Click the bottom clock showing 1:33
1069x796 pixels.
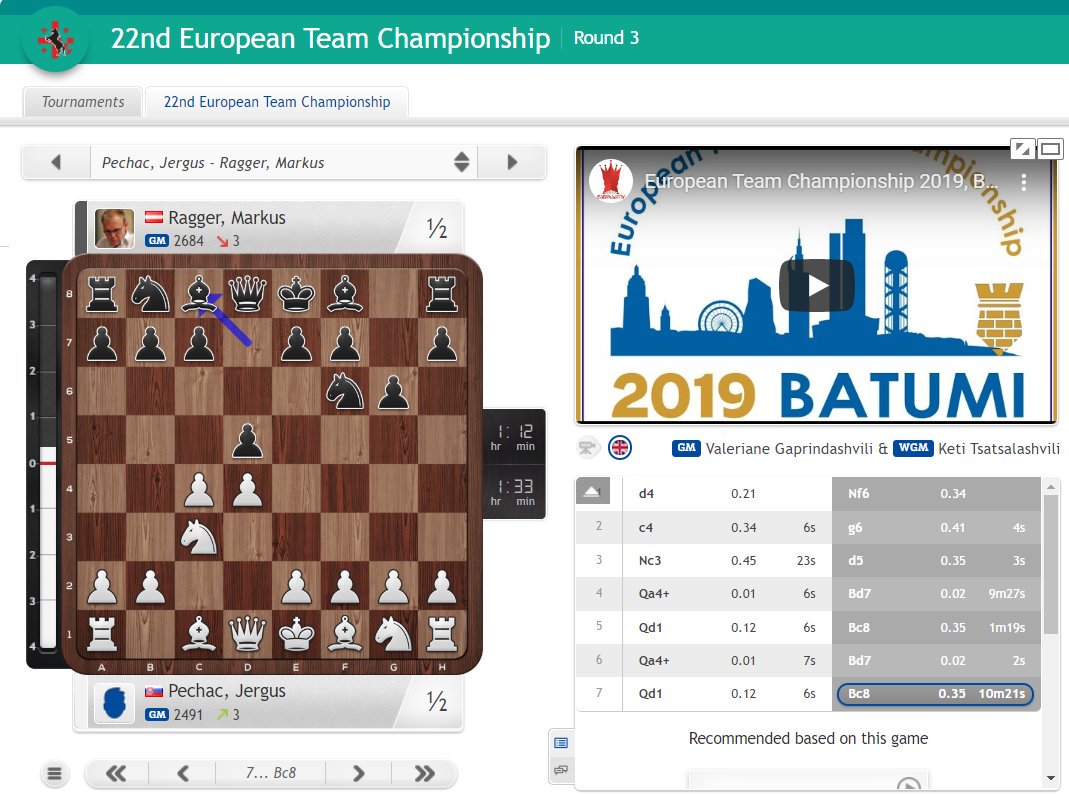coord(514,492)
